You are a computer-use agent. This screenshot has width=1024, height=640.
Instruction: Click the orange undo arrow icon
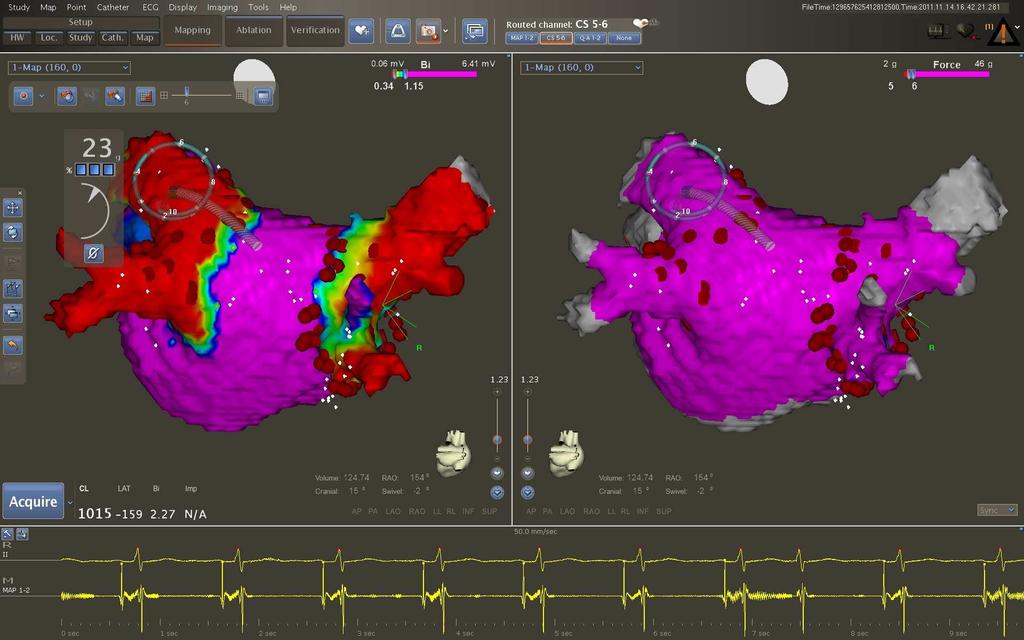(12, 344)
